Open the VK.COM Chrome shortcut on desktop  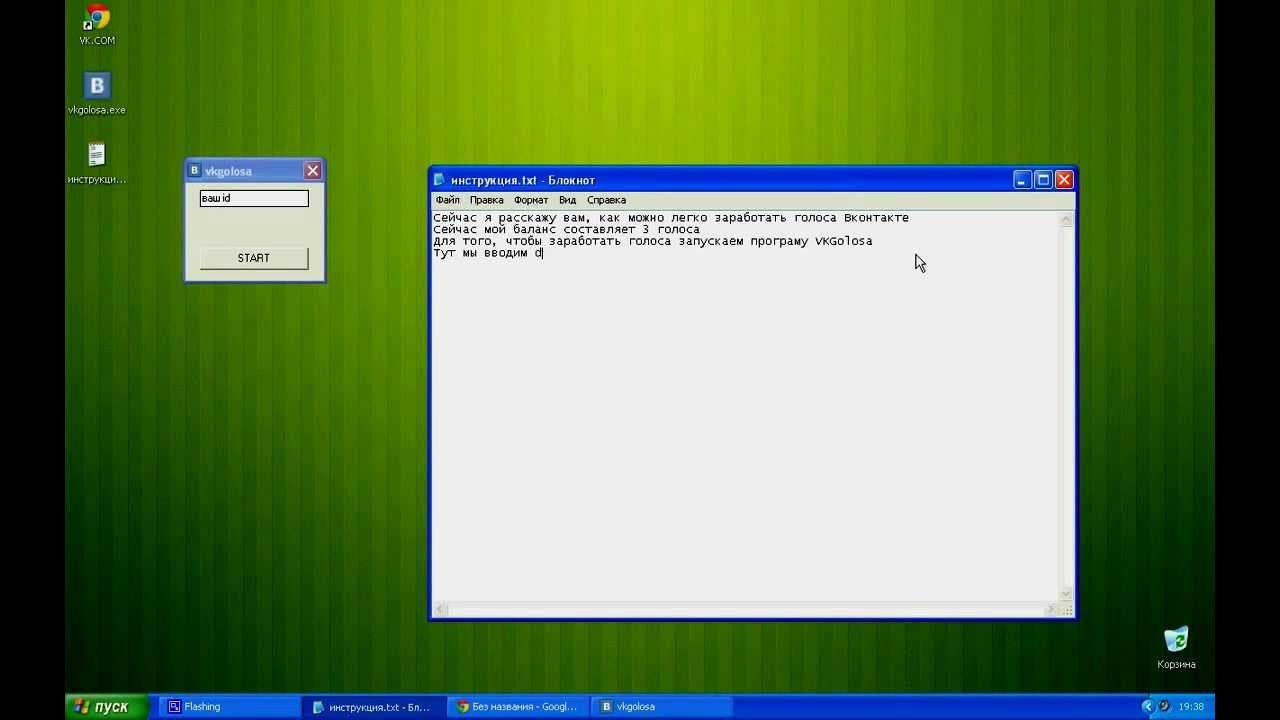pyautogui.click(x=97, y=24)
